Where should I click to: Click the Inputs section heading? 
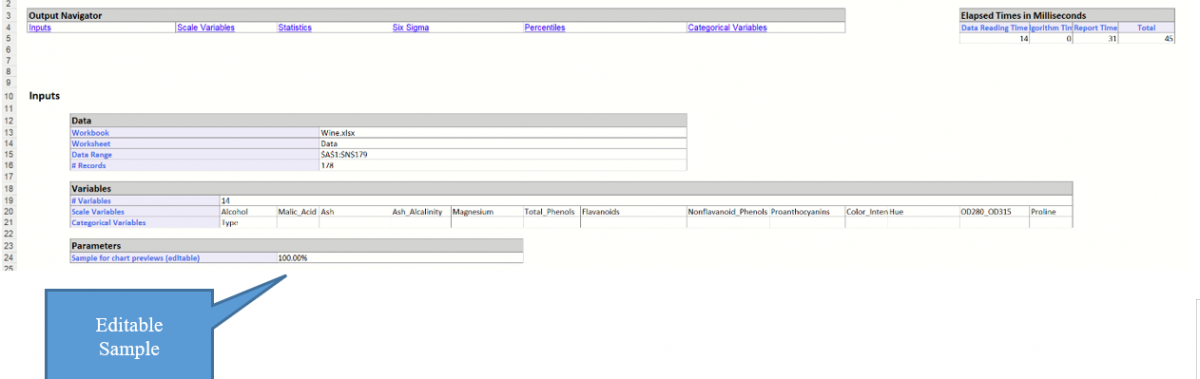(45, 96)
